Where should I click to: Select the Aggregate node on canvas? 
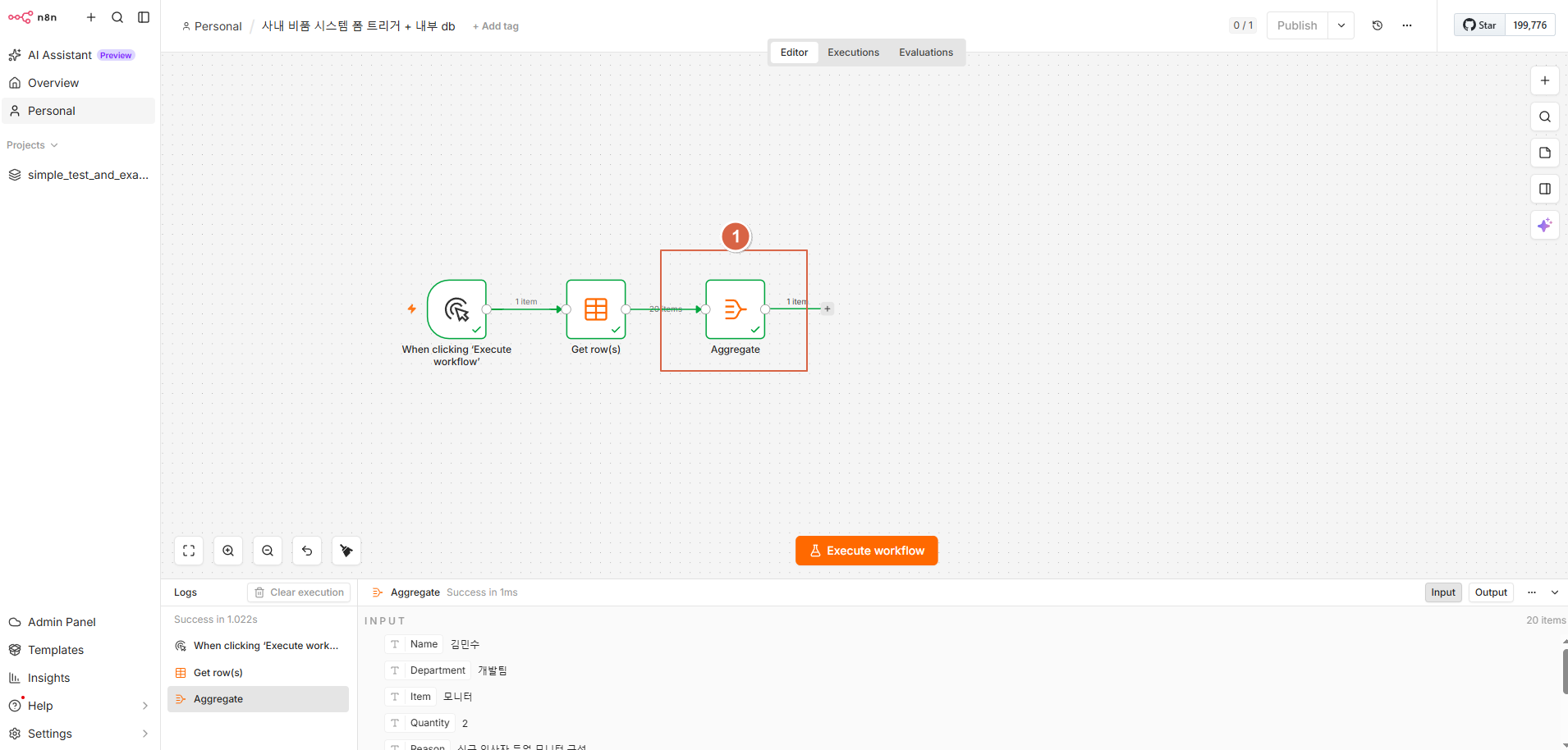[x=736, y=309]
